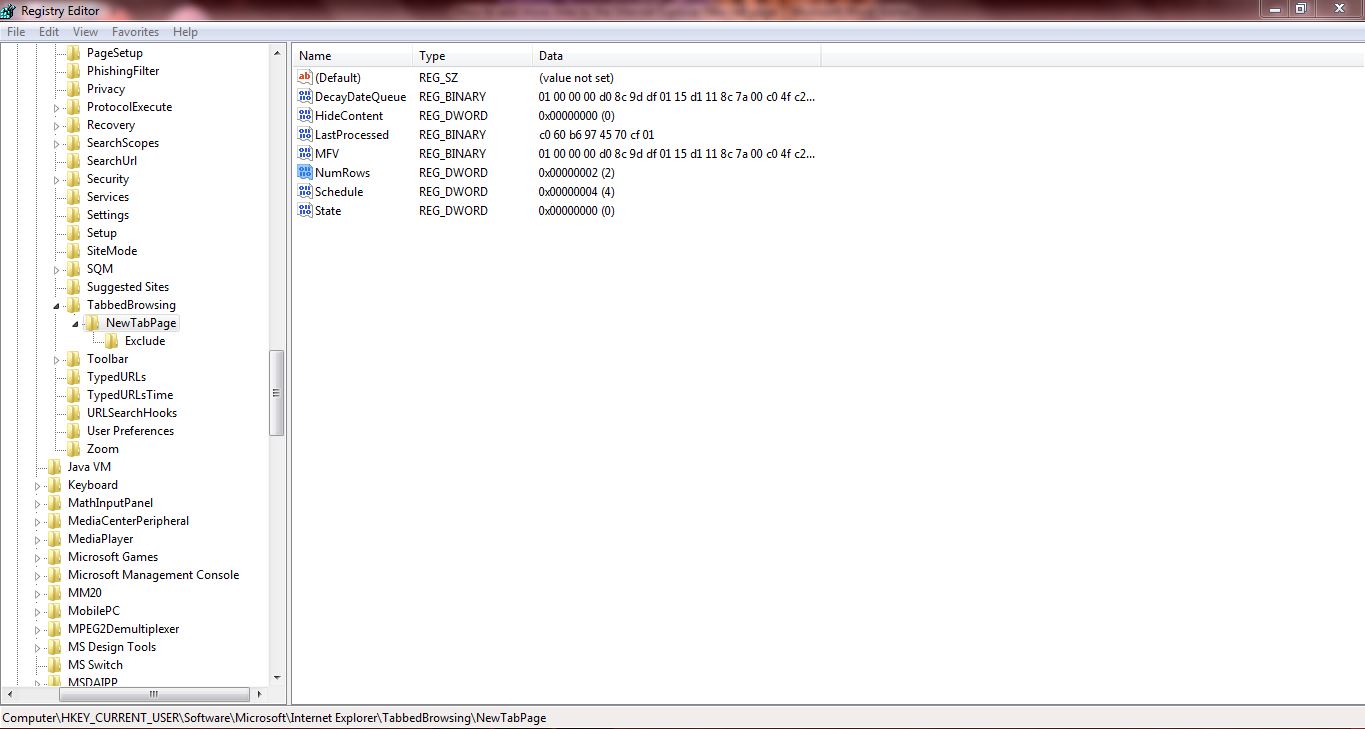
Task: Select the Setup key
Action: (x=102, y=233)
